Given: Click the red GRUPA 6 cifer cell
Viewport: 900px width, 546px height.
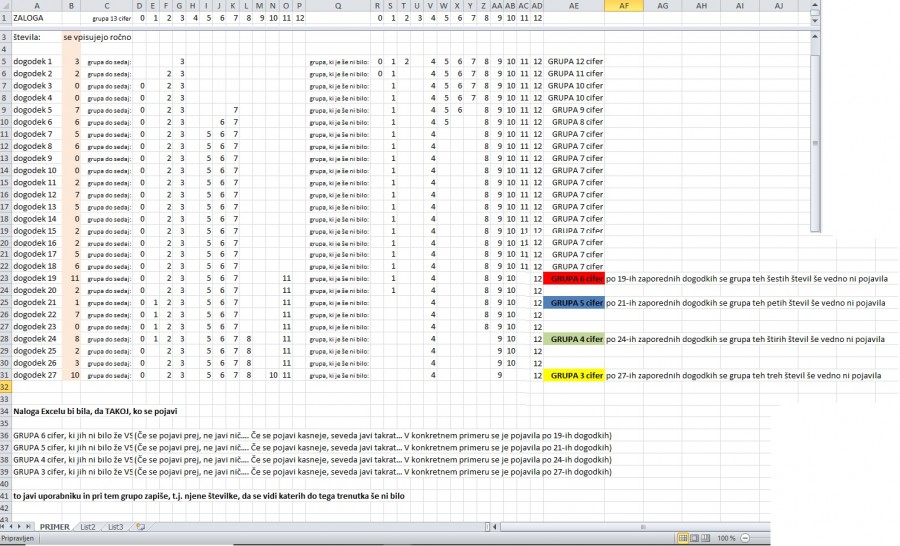Looking at the screenshot, I should tap(574, 277).
